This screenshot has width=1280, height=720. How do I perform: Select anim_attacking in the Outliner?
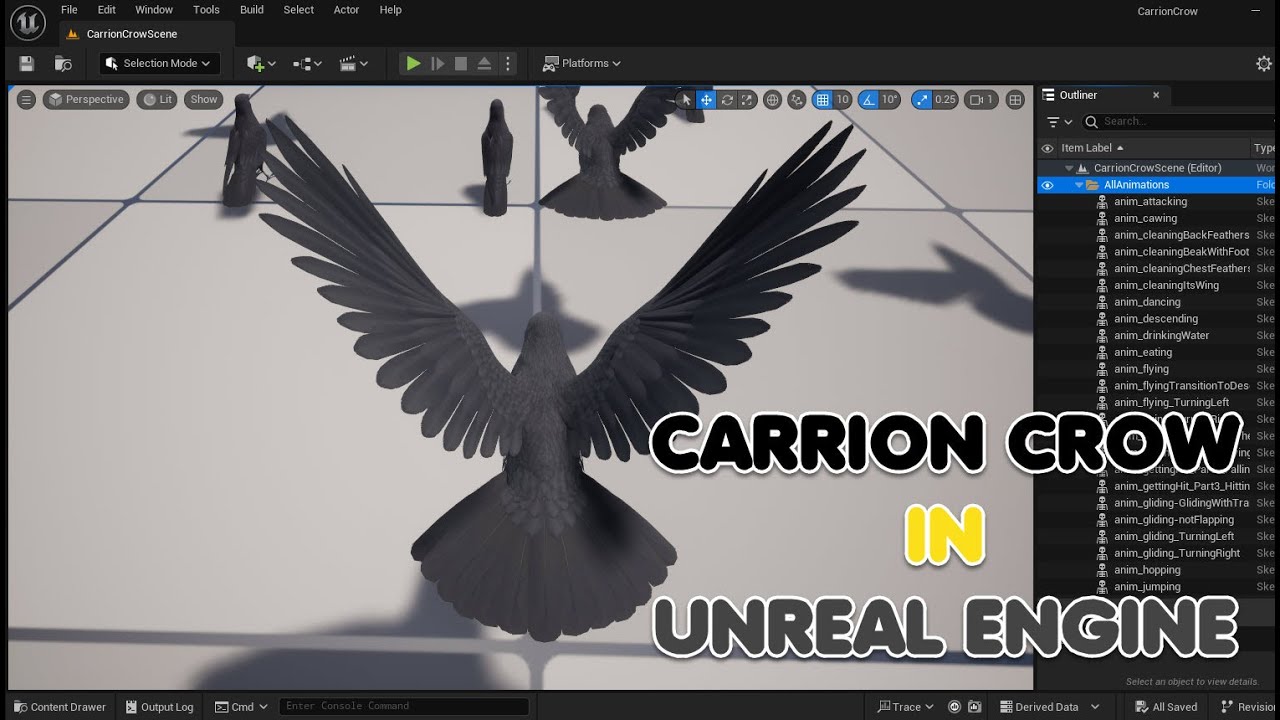tap(1150, 201)
